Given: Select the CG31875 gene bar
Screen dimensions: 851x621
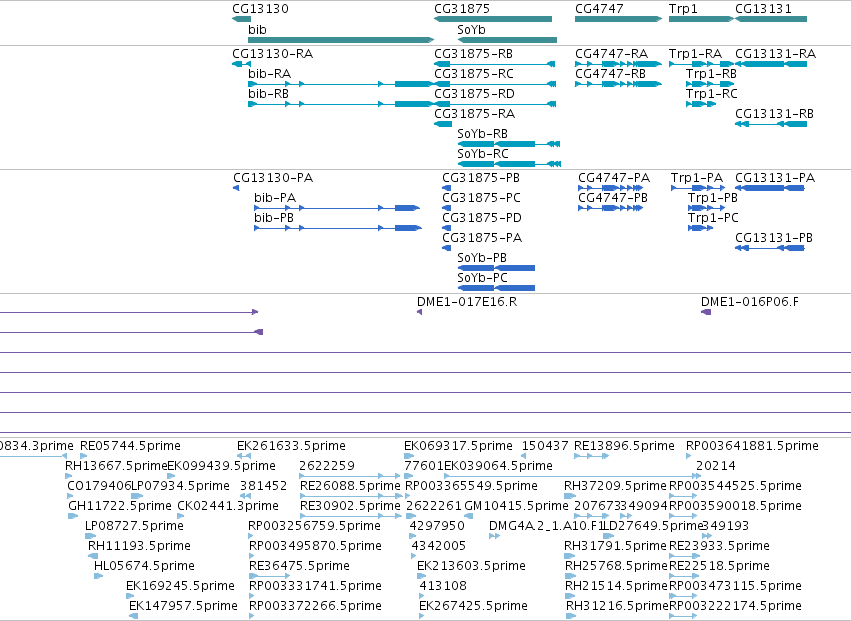Looking at the screenshot, I should [493, 19].
